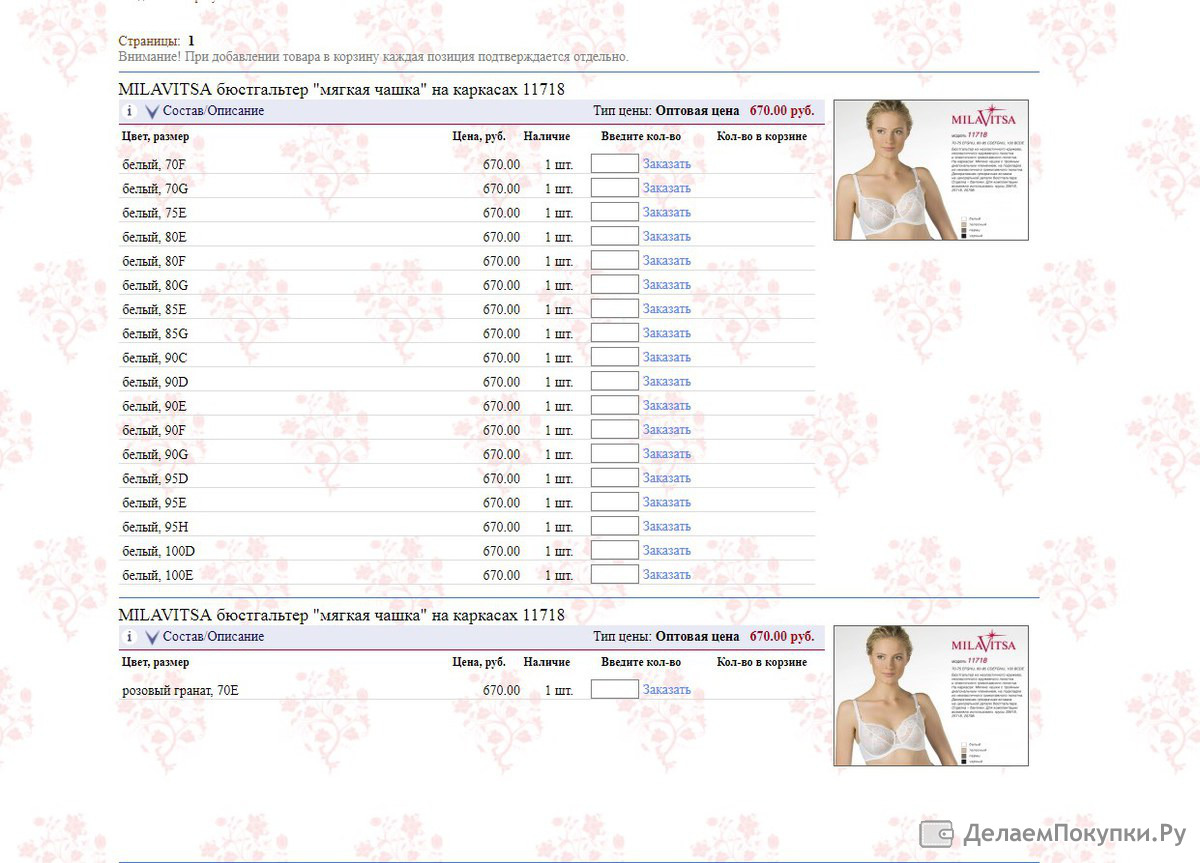The width and height of the screenshot is (1200, 863).
Task: Order белый, 90C via Заказать
Action: coord(667,357)
